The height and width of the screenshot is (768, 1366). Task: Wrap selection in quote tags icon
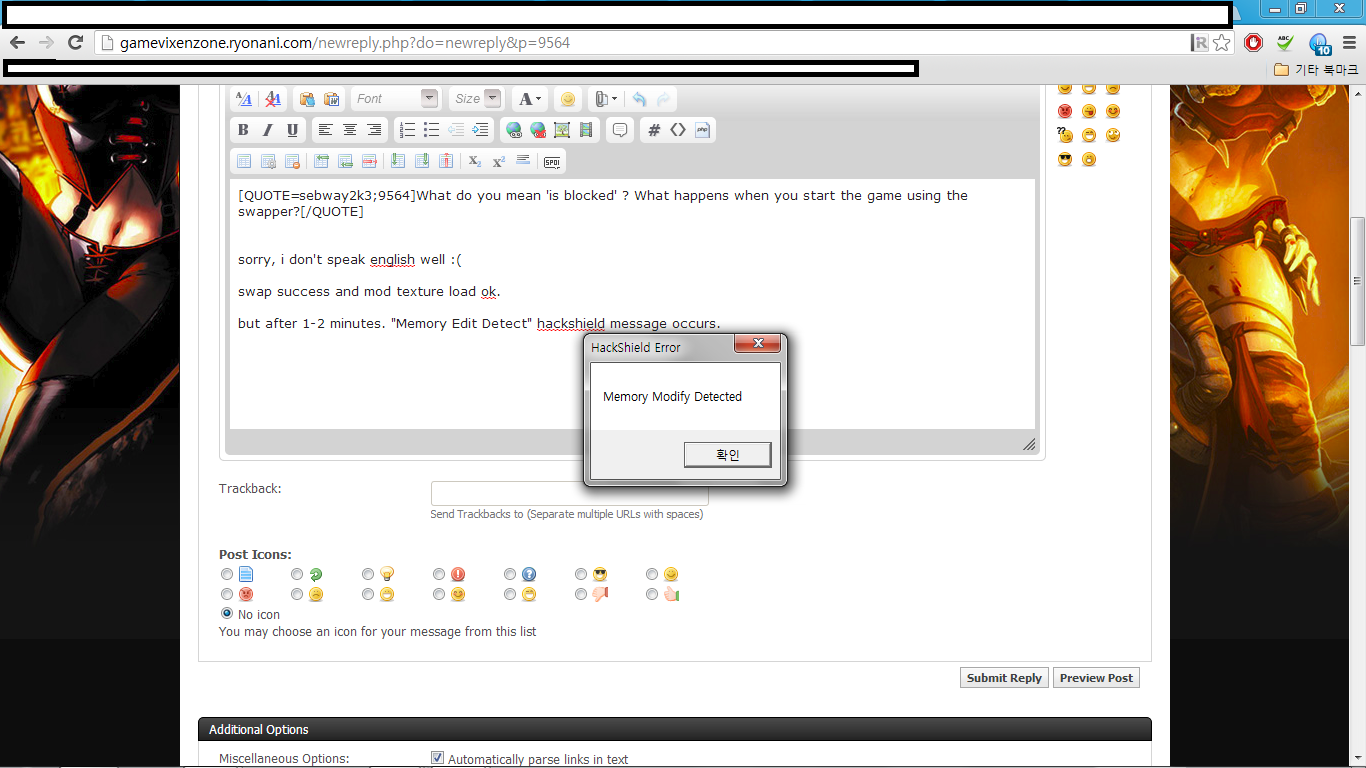tap(621, 130)
